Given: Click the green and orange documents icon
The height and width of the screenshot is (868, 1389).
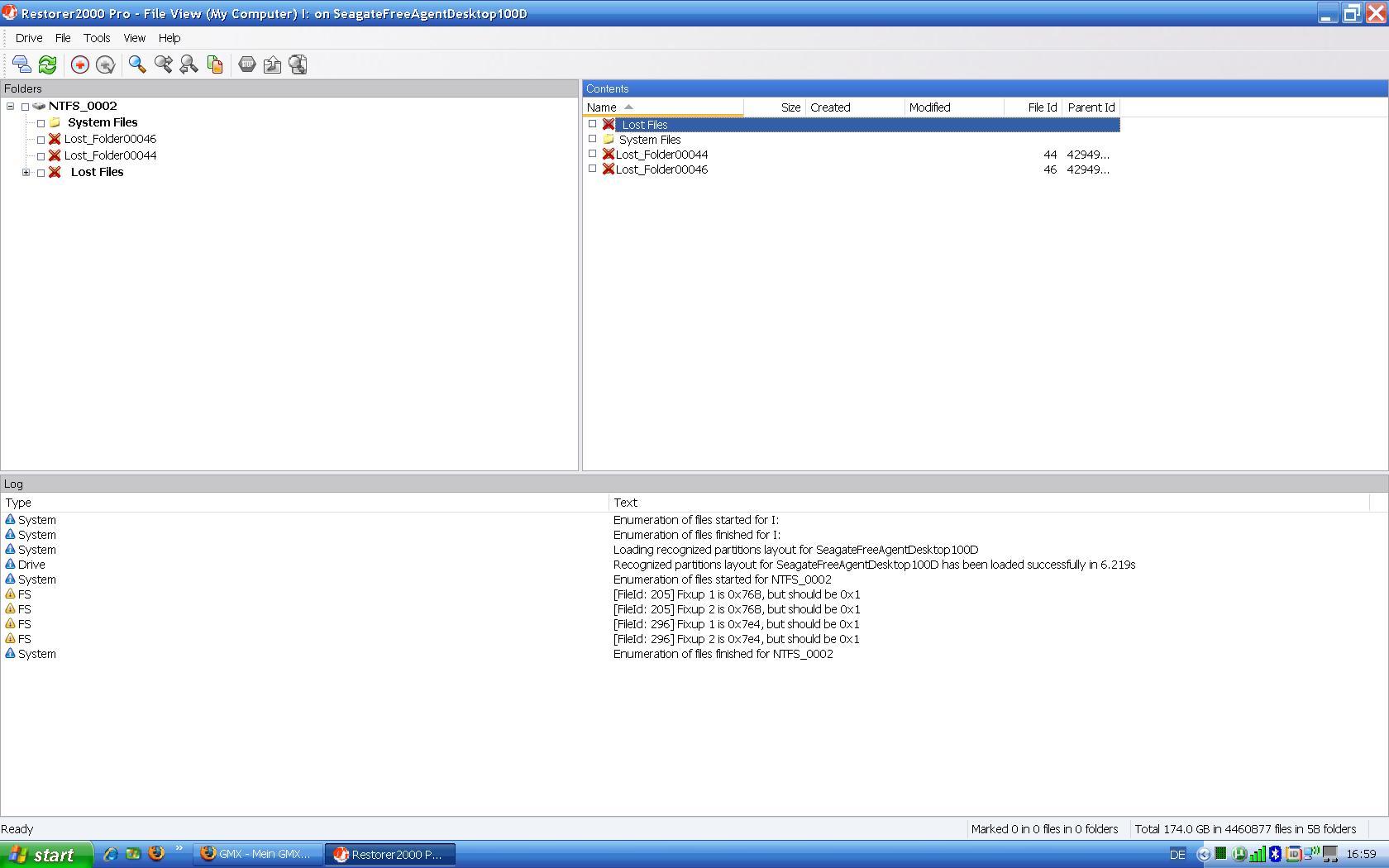Looking at the screenshot, I should [215, 64].
